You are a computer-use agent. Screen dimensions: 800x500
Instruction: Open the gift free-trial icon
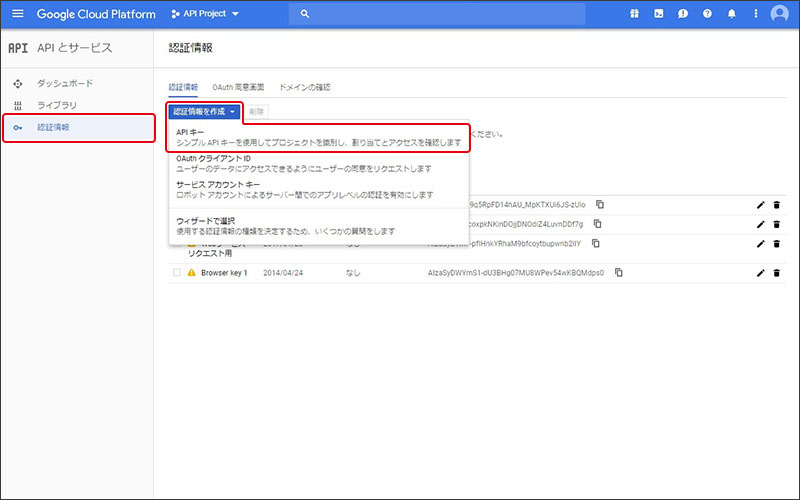point(634,14)
